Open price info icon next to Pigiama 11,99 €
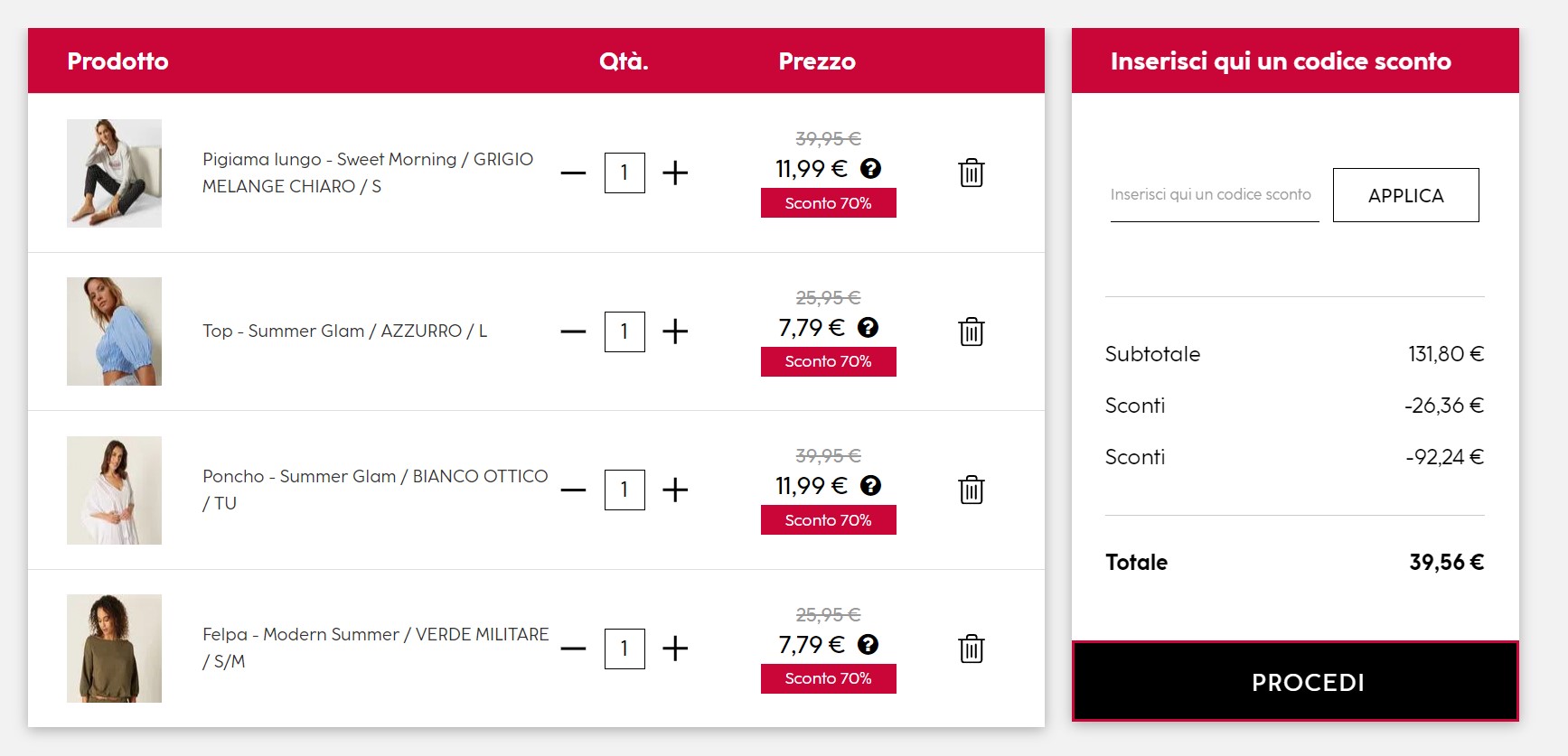This screenshot has width=1568, height=756. point(870,168)
